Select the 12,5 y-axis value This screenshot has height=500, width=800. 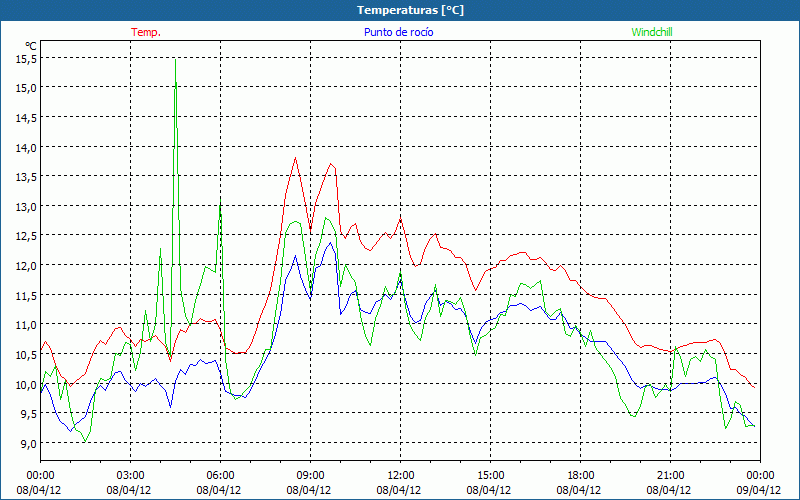click(27, 236)
